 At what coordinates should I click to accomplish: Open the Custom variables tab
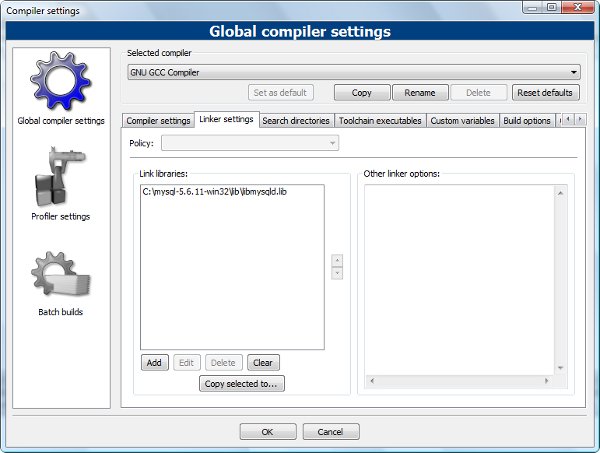click(x=462, y=121)
